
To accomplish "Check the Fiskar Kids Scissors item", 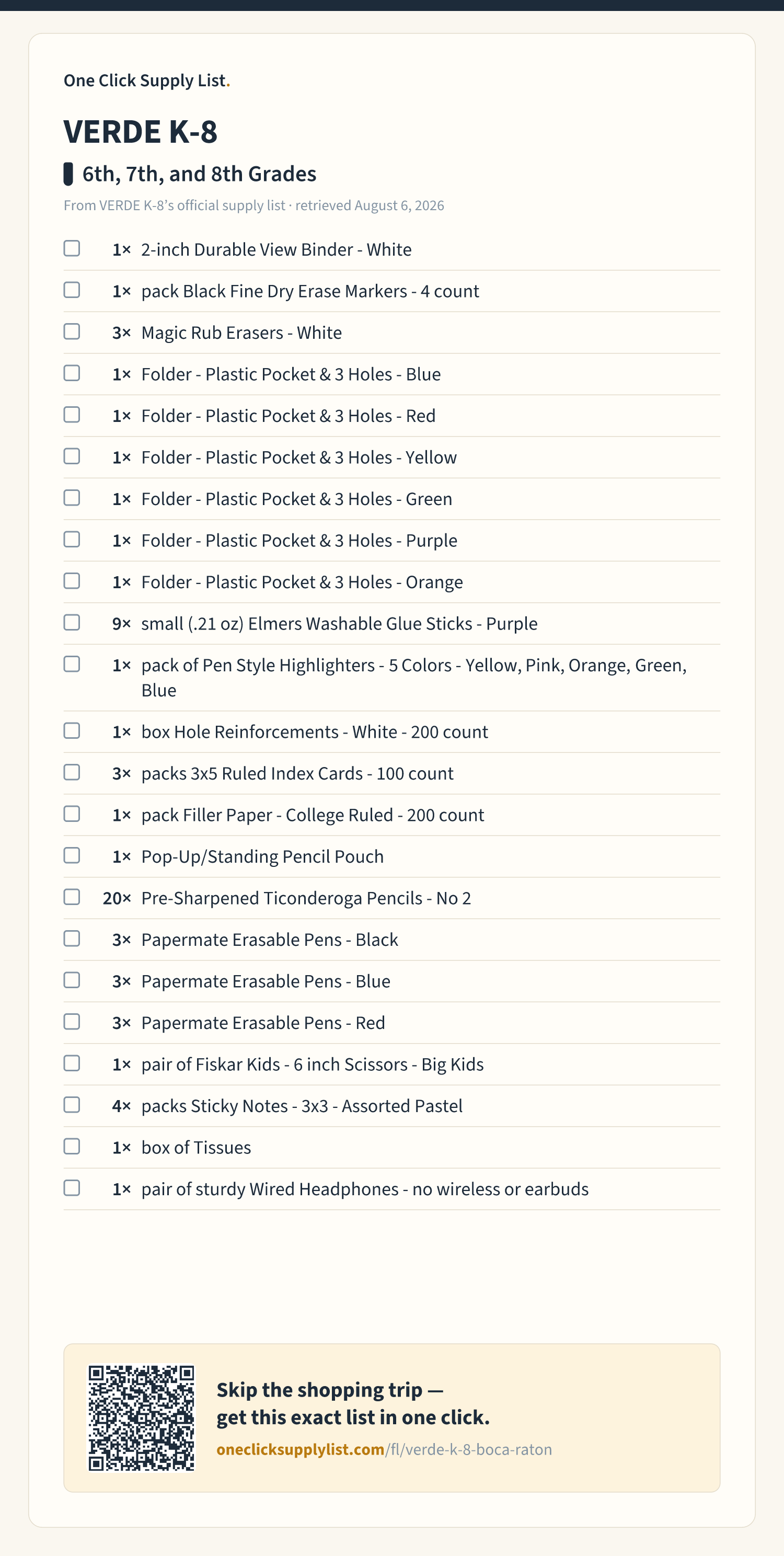I will [x=72, y=1063].
